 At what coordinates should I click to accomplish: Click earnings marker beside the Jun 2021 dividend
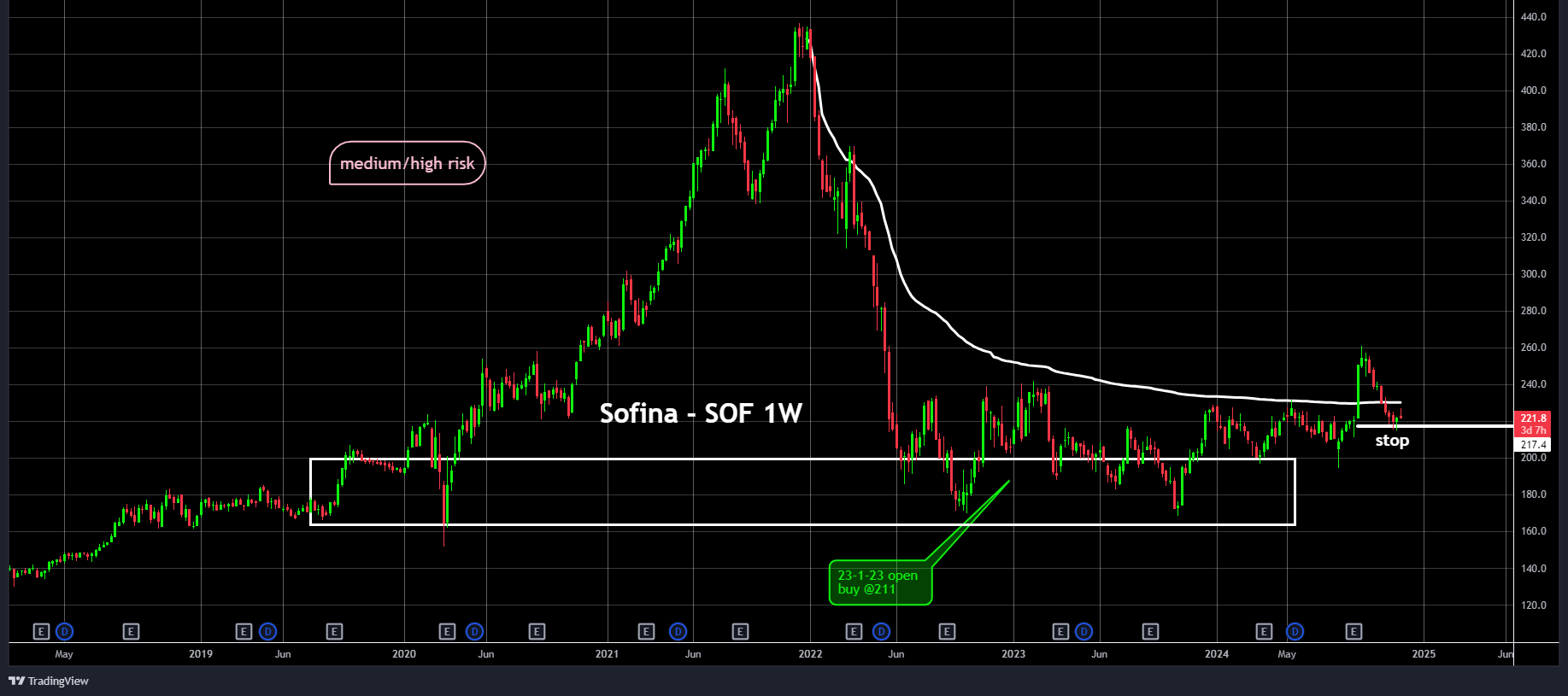(647, 632)
